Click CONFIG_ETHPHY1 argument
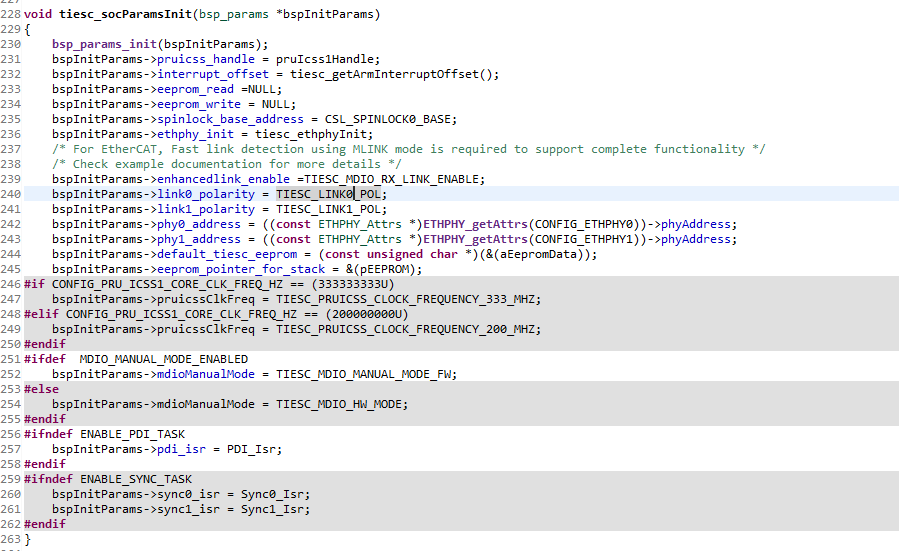The width and height of the screenshot is (899, 551). [x=584, y=239]
